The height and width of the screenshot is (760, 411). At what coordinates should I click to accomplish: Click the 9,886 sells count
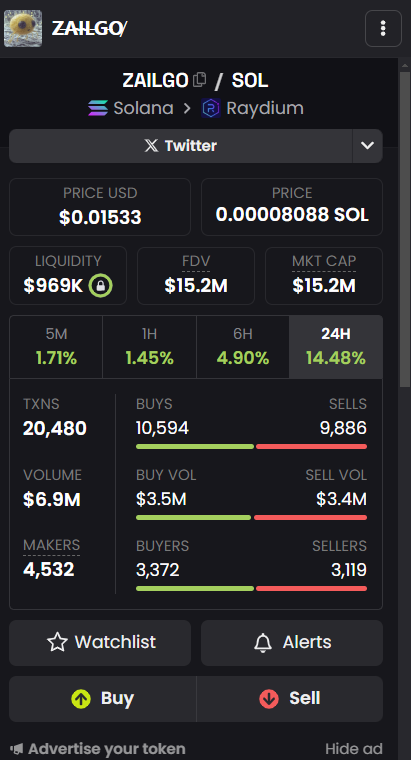[x=343, y=428]
